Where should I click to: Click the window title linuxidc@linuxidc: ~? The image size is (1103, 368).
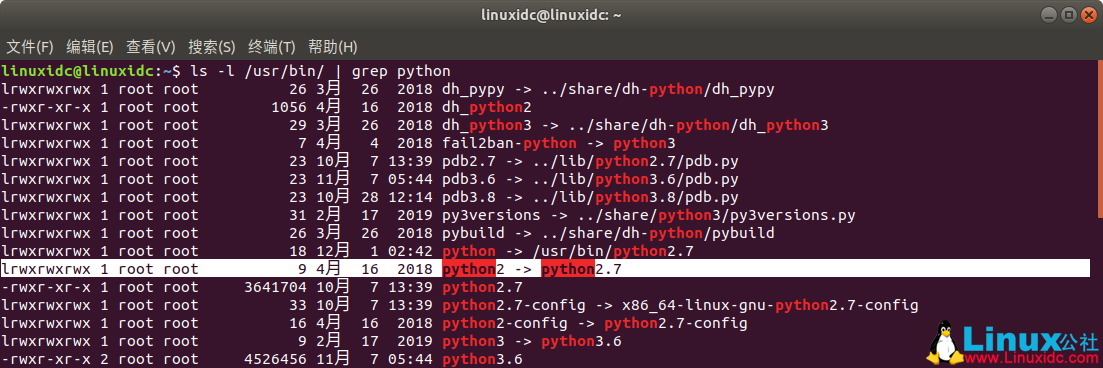tap(551, 15)
